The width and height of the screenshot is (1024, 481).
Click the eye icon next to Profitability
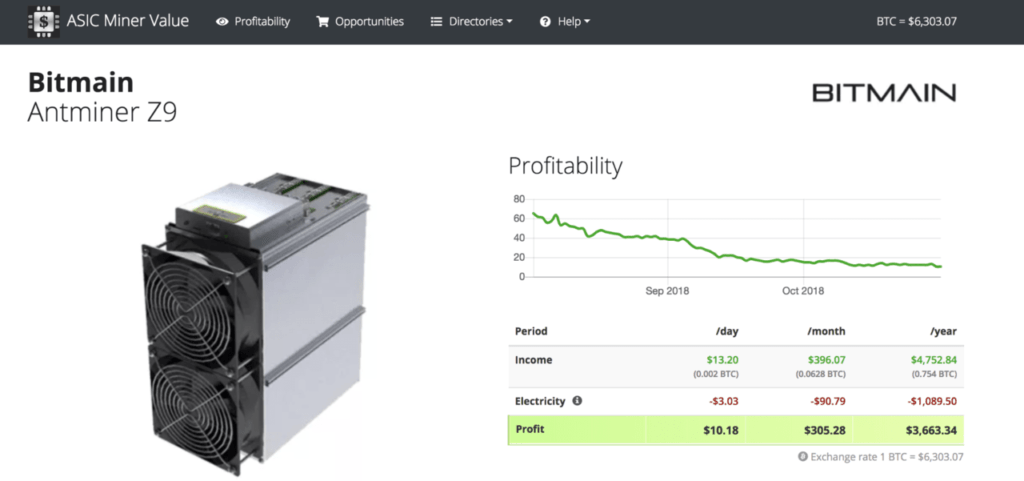pyautogui.click(x=222, y=22)
